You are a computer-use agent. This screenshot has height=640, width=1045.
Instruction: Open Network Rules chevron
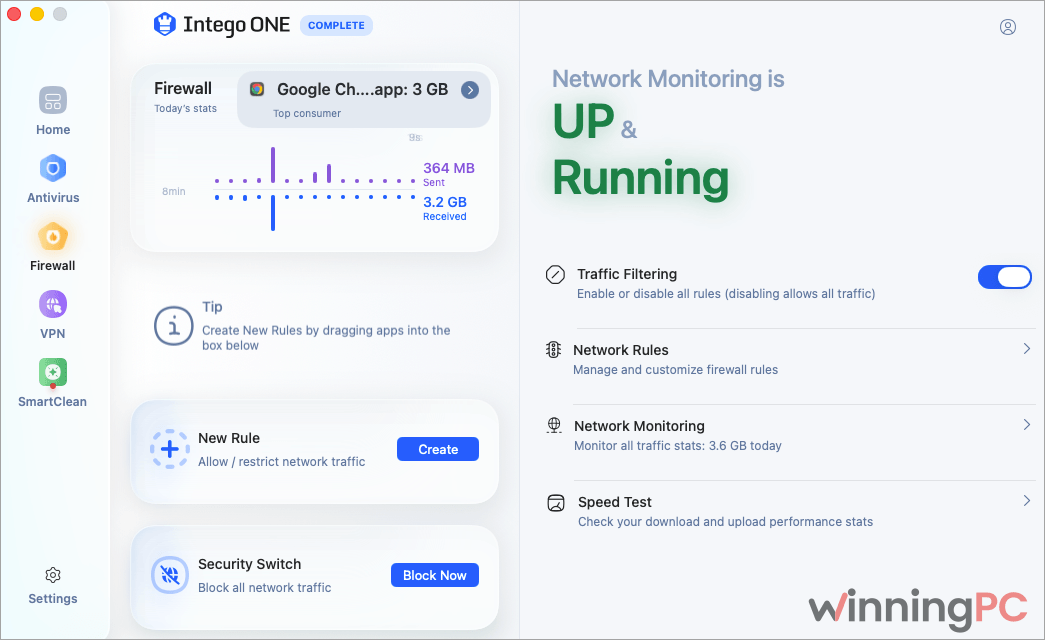coord(1026,349)
